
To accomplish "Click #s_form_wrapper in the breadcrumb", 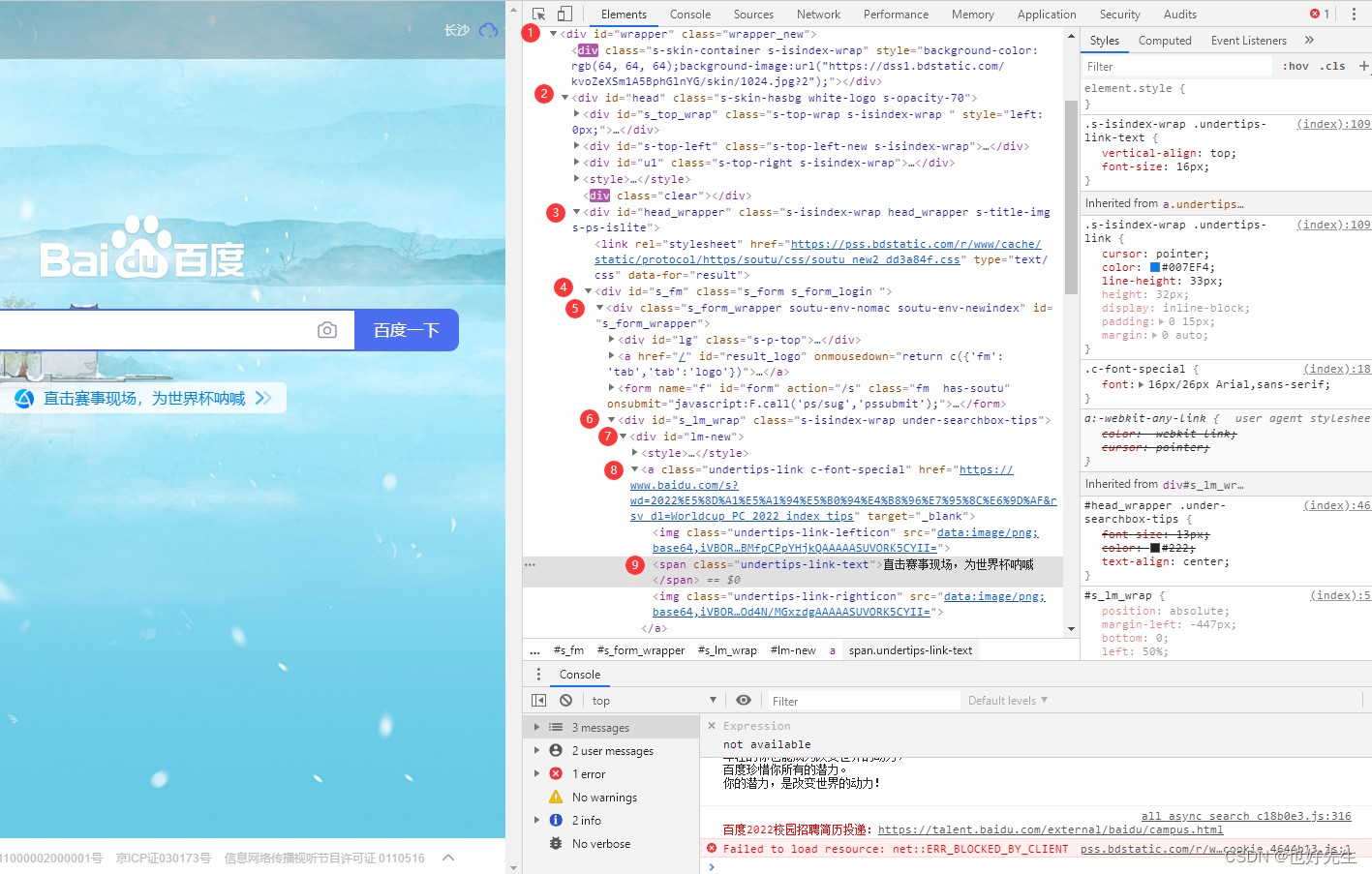I will 641,650.
